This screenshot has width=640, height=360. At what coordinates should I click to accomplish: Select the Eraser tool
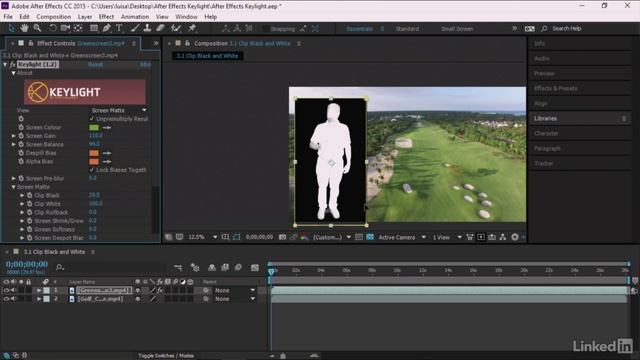point(160,28)
